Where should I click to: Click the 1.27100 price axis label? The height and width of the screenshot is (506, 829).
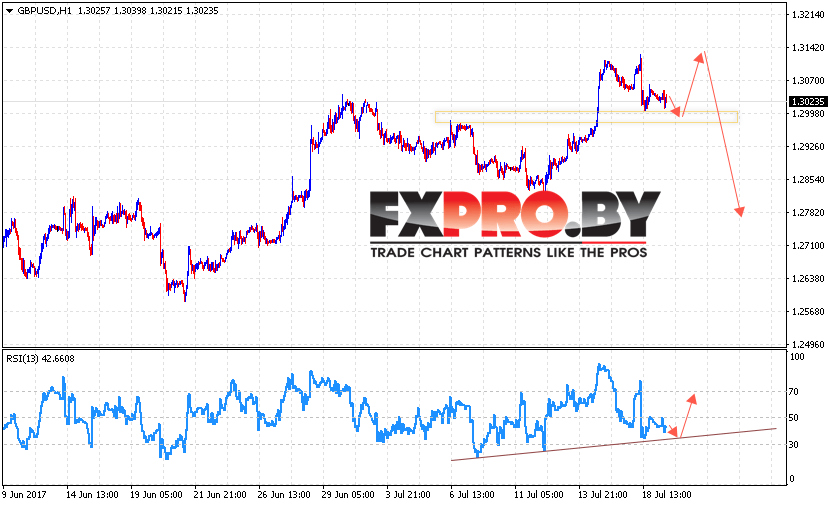[808, 245]
